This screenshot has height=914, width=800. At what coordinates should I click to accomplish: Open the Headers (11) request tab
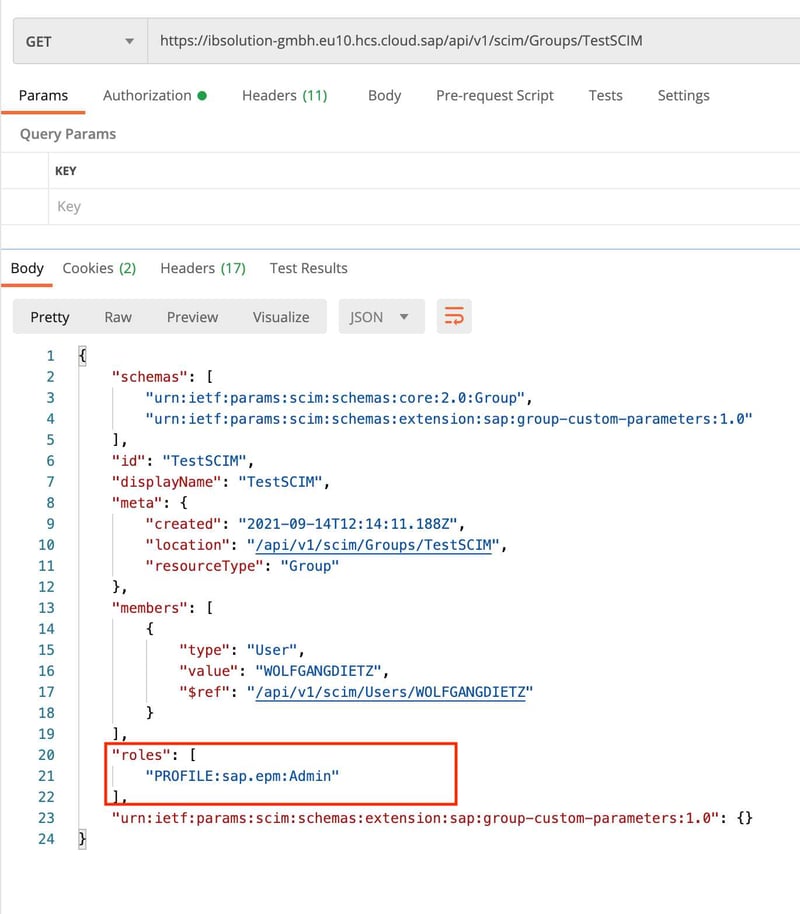[x=284, y=96]
